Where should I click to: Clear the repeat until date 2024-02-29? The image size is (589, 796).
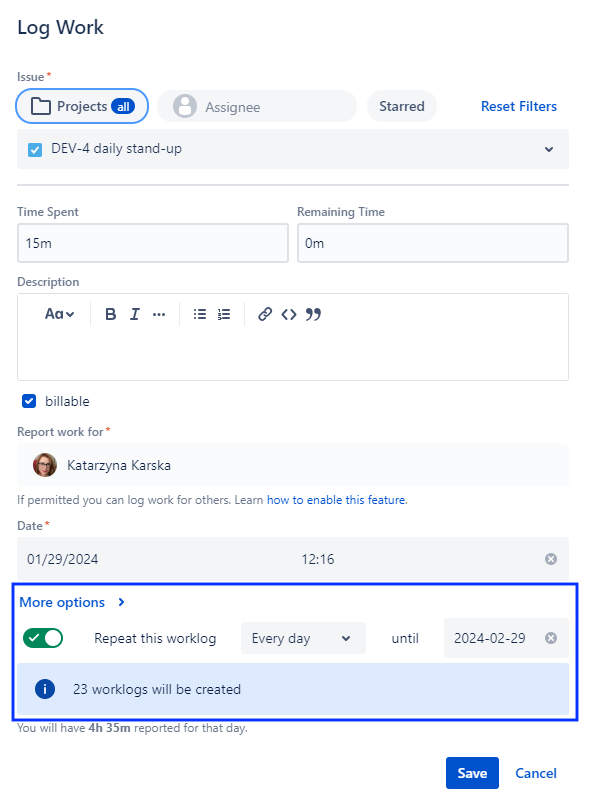pyautogui.click(x=551, y=638)
